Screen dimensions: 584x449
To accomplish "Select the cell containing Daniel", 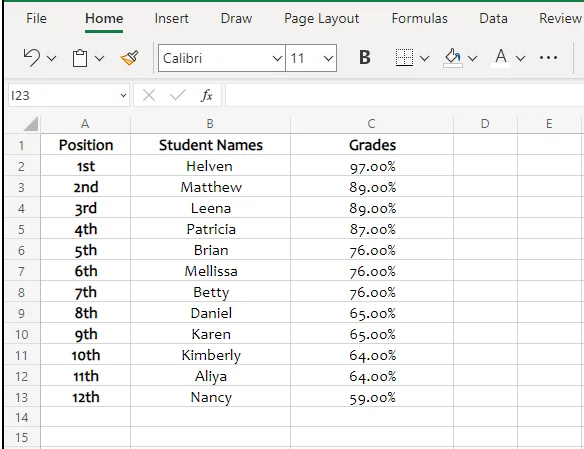I will pyautogui.click(x=210, y=313).
